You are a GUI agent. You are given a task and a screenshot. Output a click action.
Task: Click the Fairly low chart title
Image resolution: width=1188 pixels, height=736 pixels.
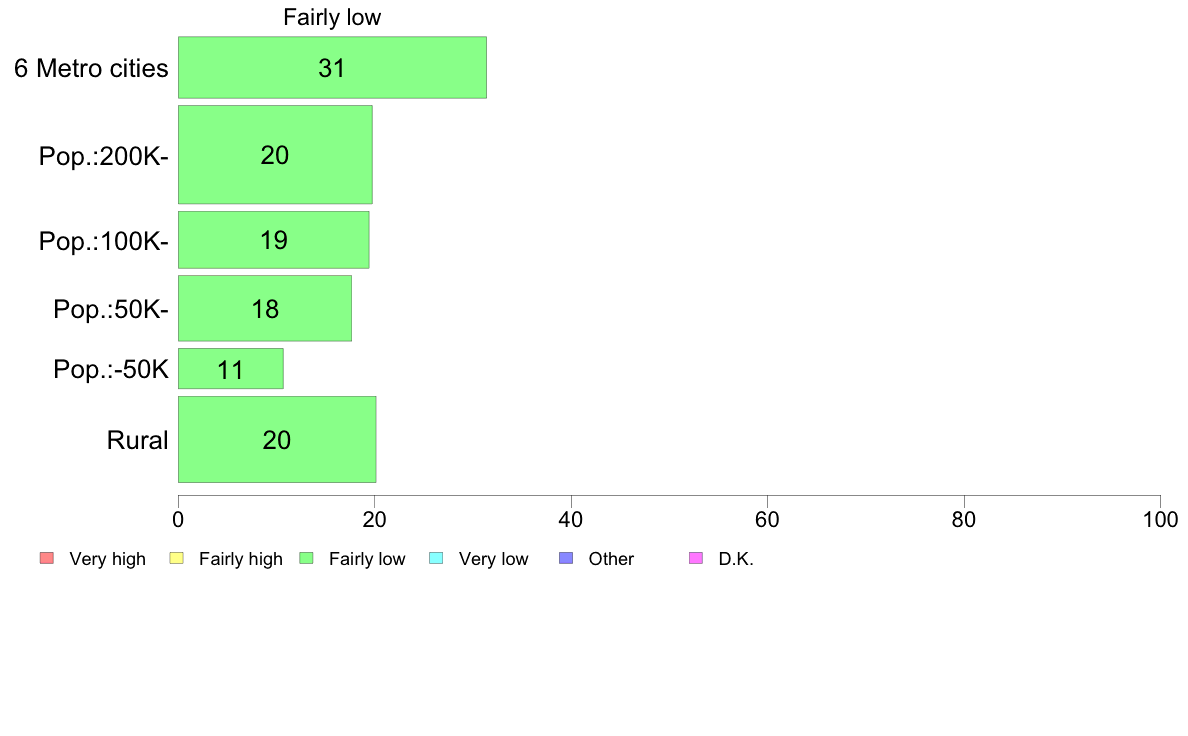pyautogui.click(x=332, y=17)
